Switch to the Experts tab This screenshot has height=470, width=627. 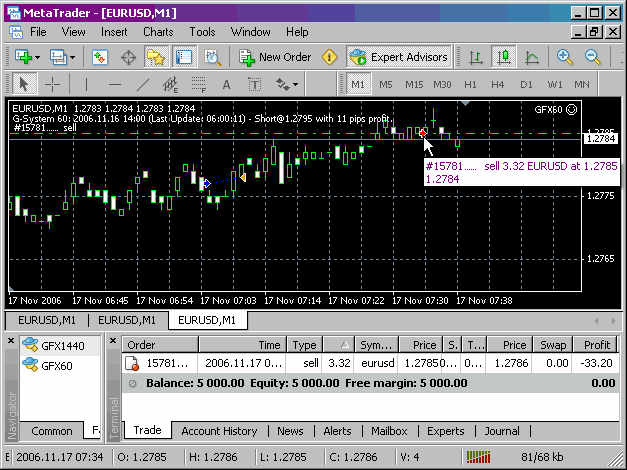tap(445, 431)
